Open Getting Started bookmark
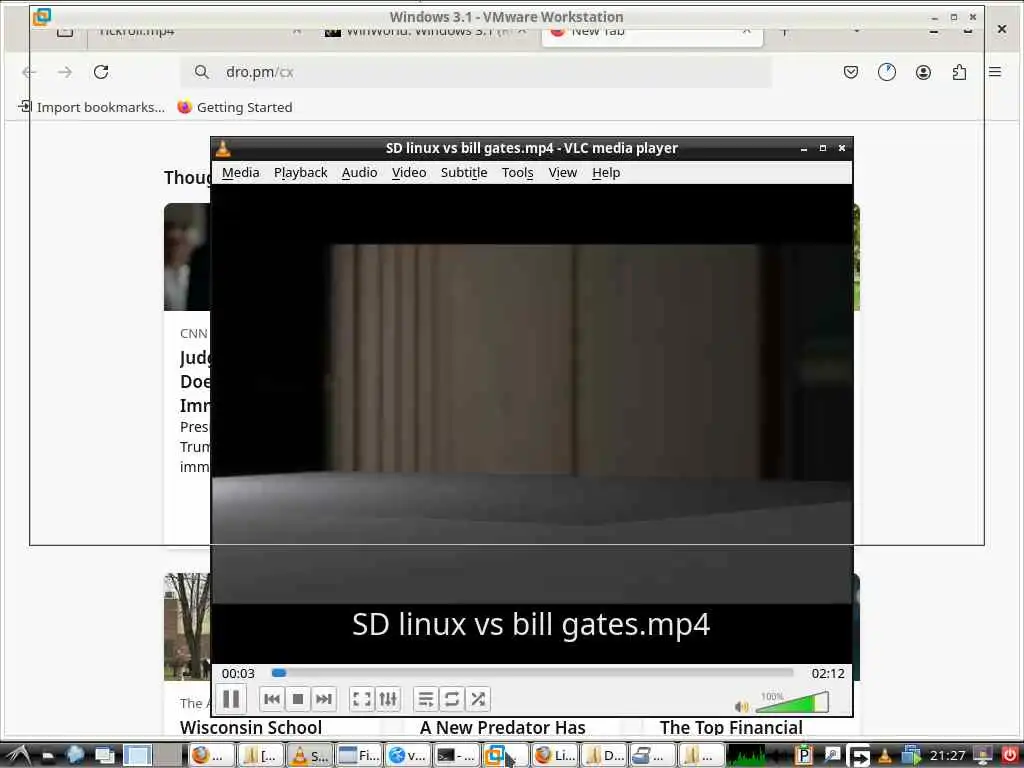1024x768 pixels. pos(234,107)
